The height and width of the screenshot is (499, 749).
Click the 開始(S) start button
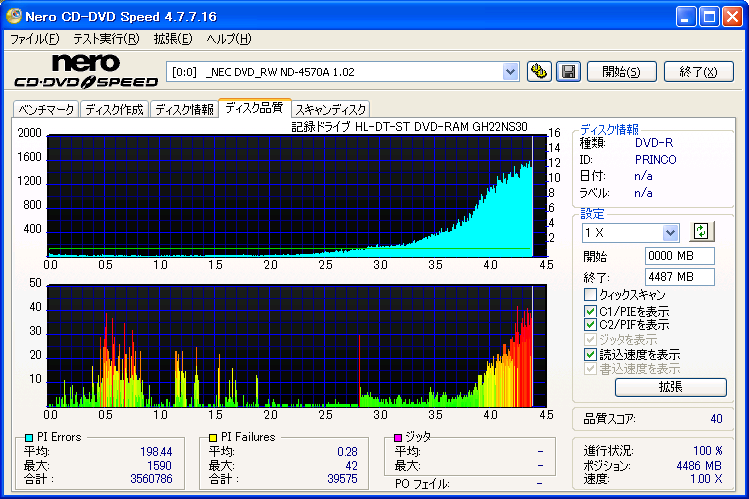click(x=621, y=72)
